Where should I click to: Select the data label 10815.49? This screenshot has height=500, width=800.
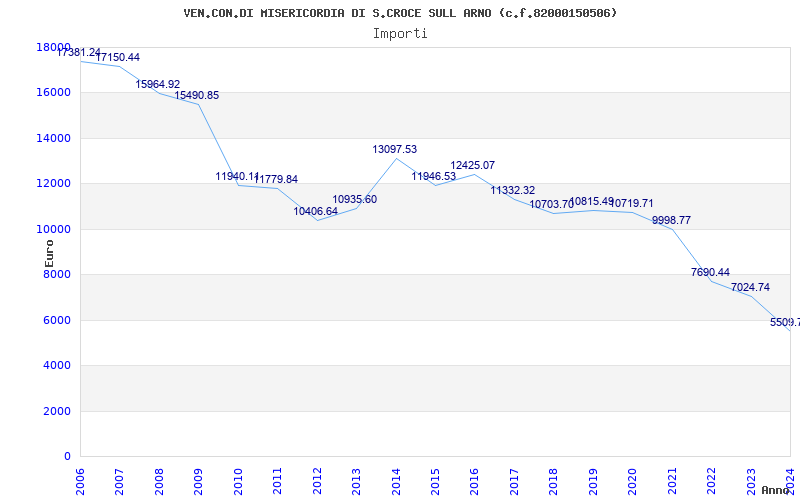pos(592,202)
